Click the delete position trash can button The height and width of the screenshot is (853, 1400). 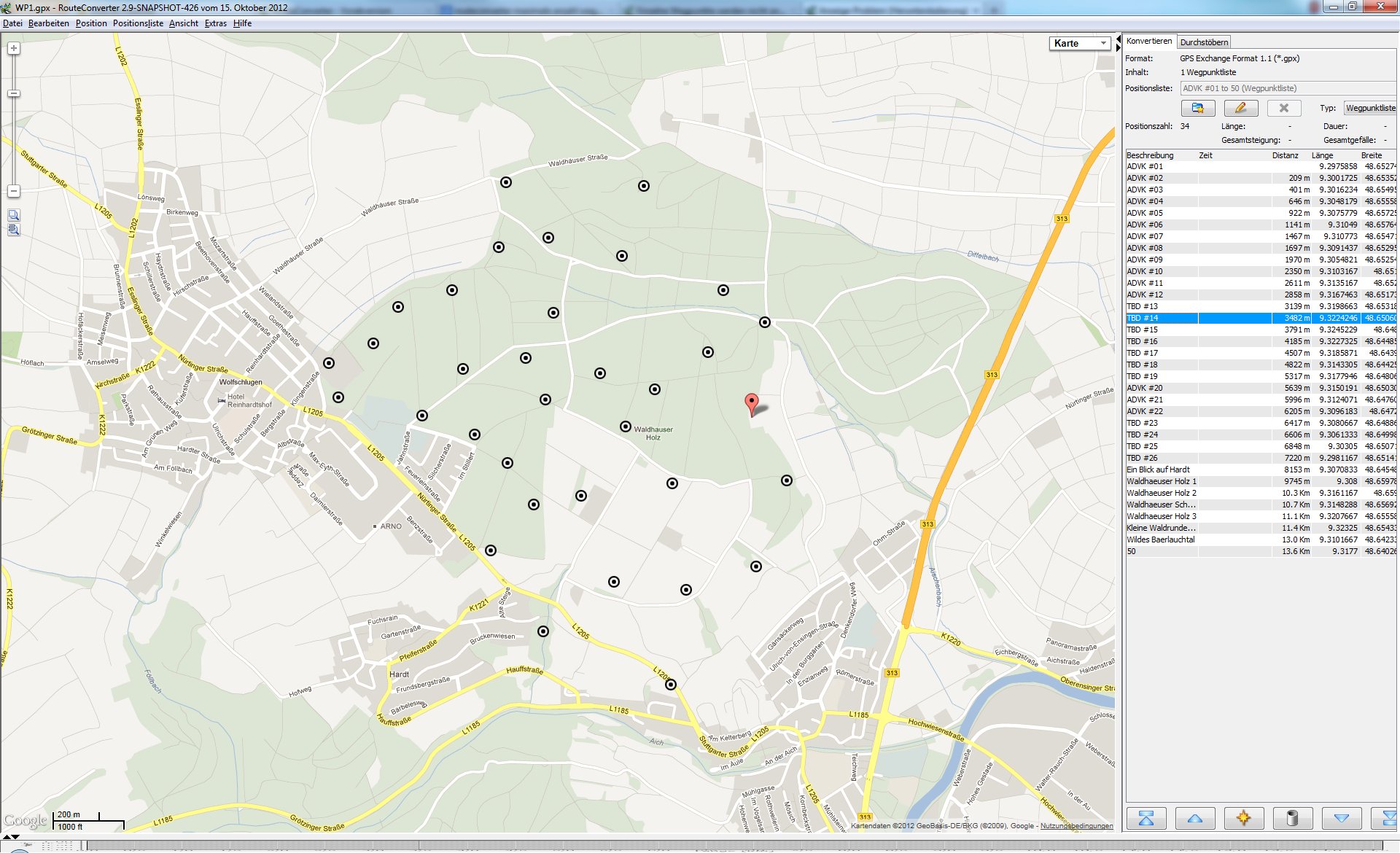(1292, 818)
